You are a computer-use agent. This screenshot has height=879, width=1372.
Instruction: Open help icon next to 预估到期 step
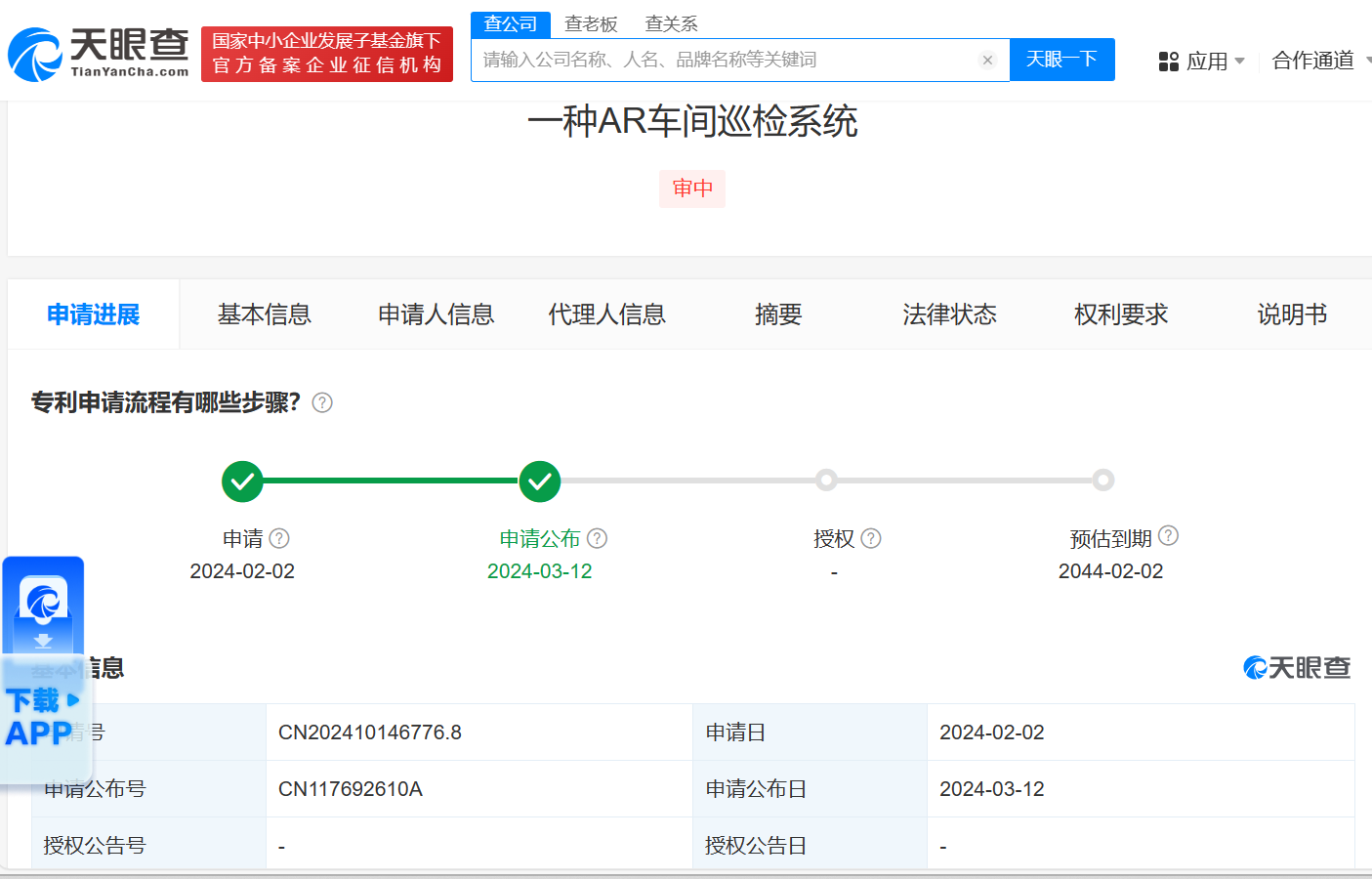1168,535
